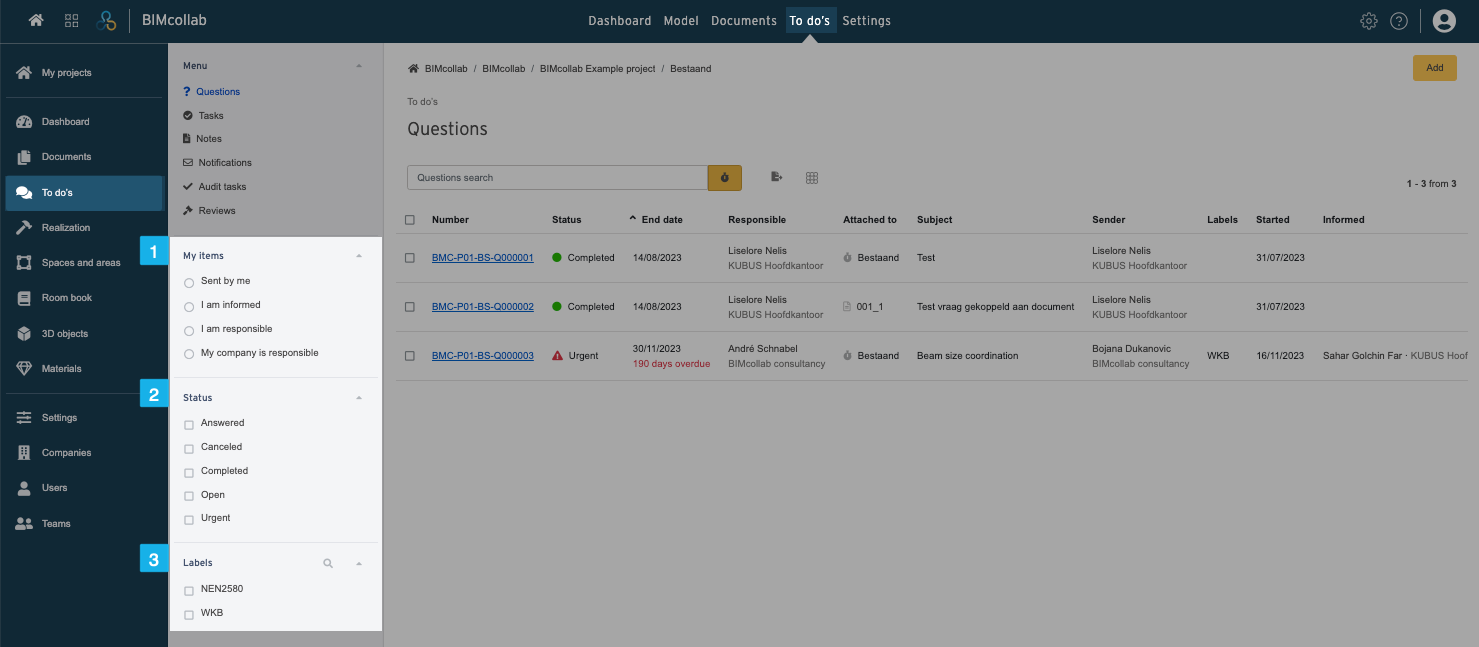Check the Open status filter

coord(189,496)
